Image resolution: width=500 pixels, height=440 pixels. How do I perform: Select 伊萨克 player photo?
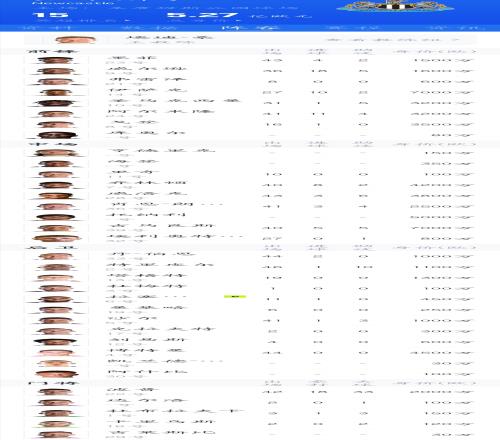pos(55,92)
